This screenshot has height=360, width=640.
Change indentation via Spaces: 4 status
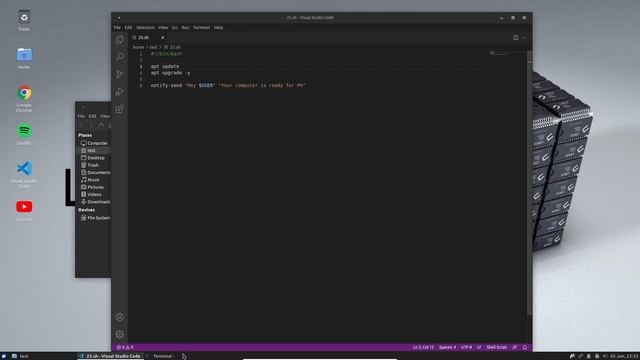pos(447,347)
